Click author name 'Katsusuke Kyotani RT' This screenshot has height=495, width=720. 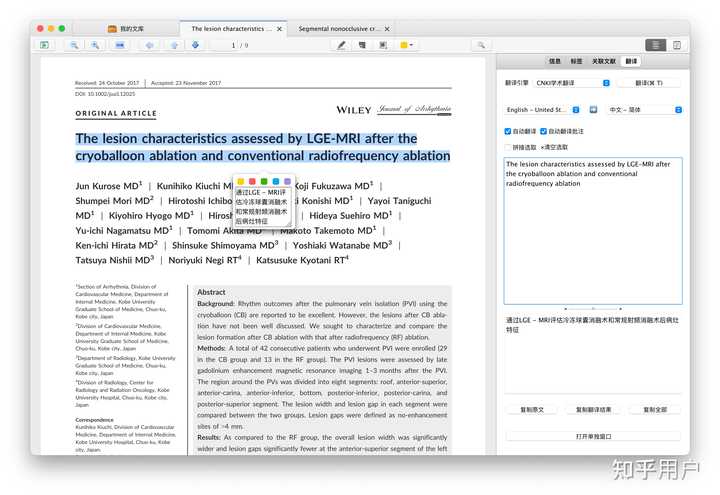pyautogui.click(x=302, y=260)
